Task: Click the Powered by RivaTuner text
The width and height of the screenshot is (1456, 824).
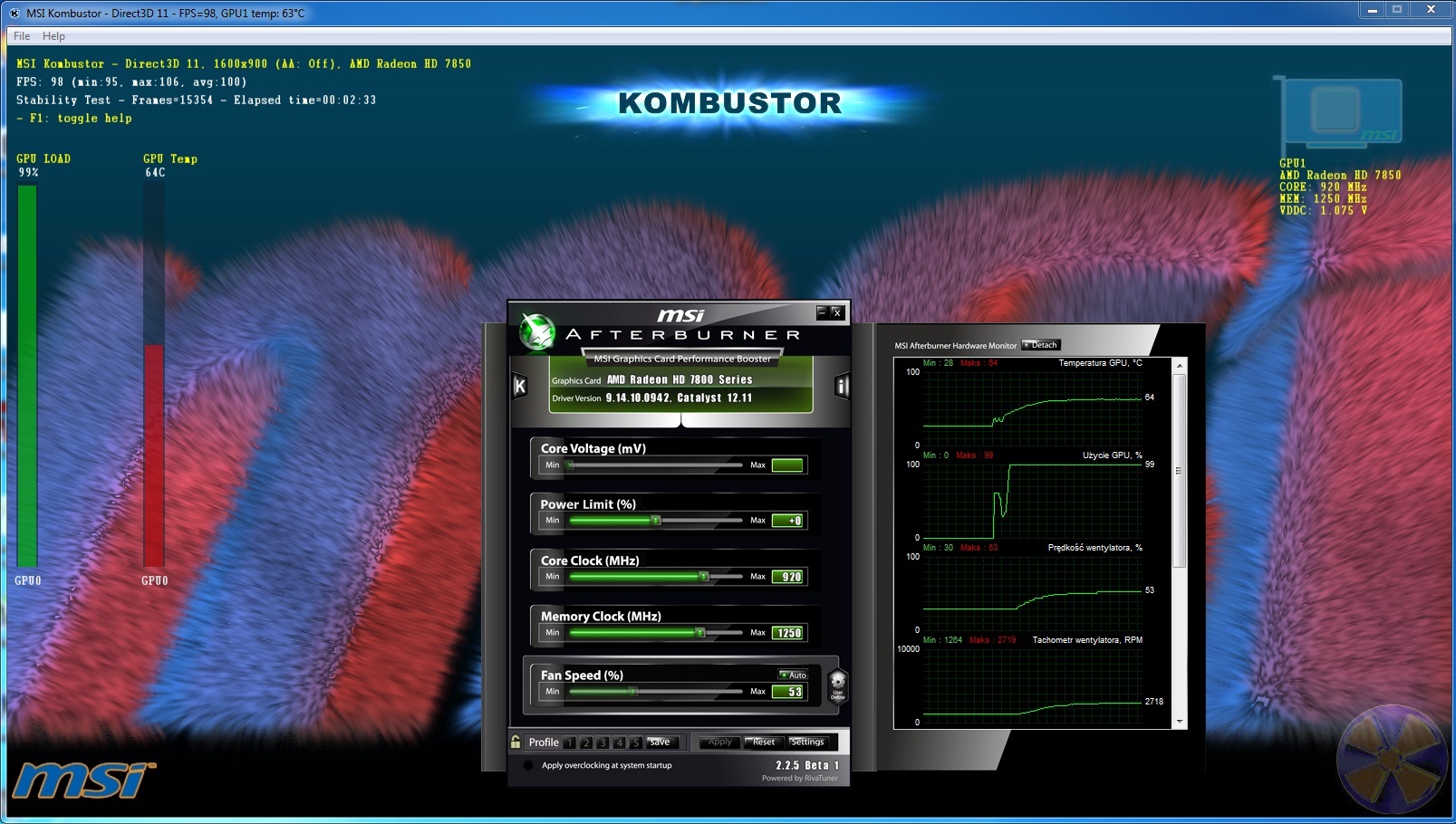Action: pos(800,778)
